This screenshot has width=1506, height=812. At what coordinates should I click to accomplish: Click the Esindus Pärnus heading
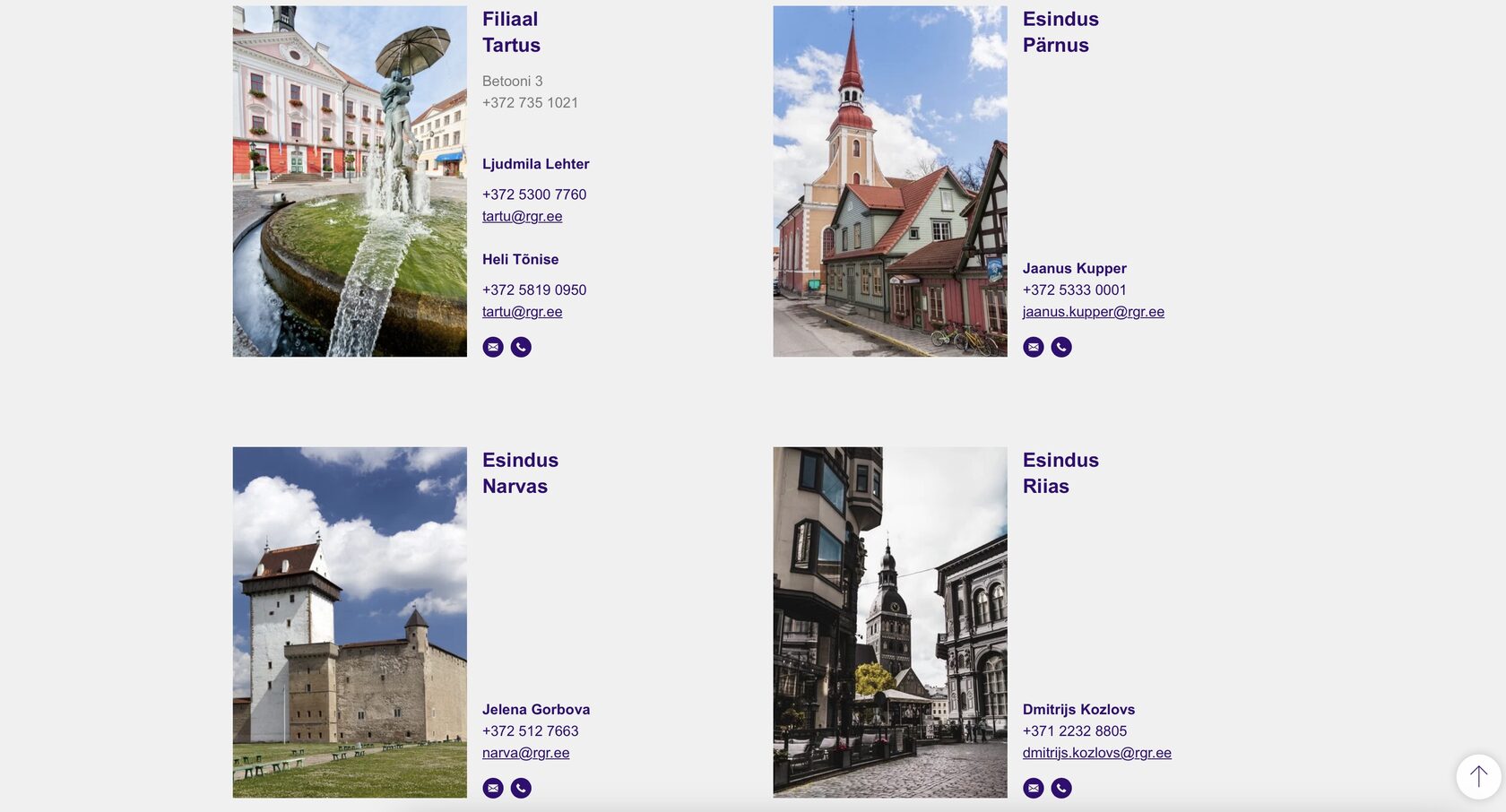click(x=1060, y=32)
